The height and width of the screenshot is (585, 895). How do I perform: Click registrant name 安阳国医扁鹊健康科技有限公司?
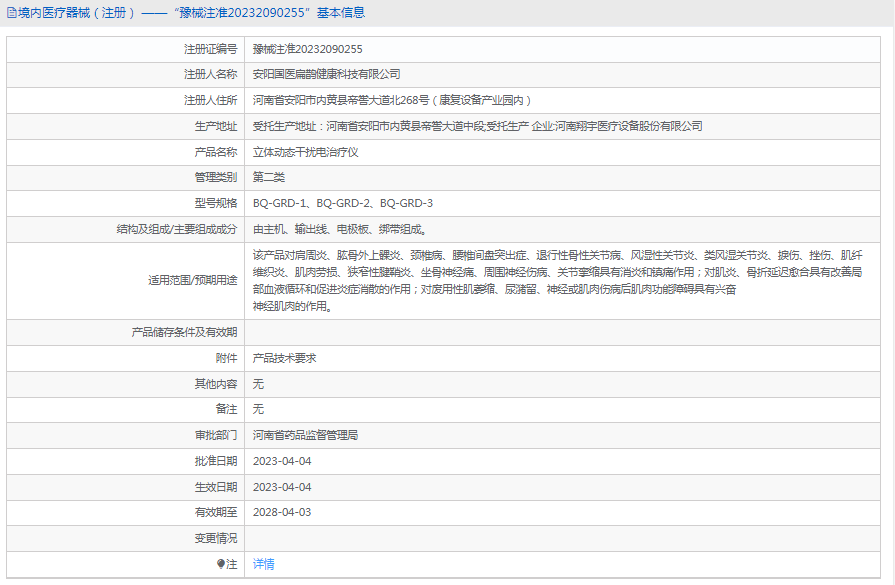point(326,75)
